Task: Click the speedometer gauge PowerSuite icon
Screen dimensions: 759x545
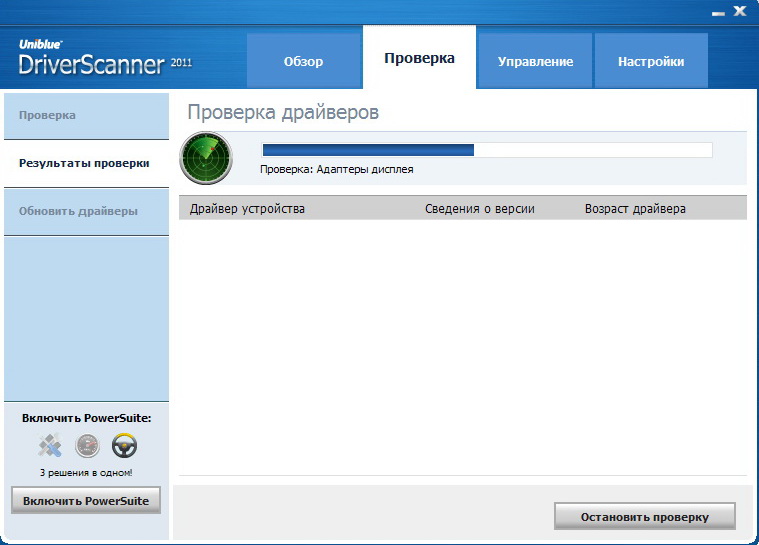Action: 88,446
